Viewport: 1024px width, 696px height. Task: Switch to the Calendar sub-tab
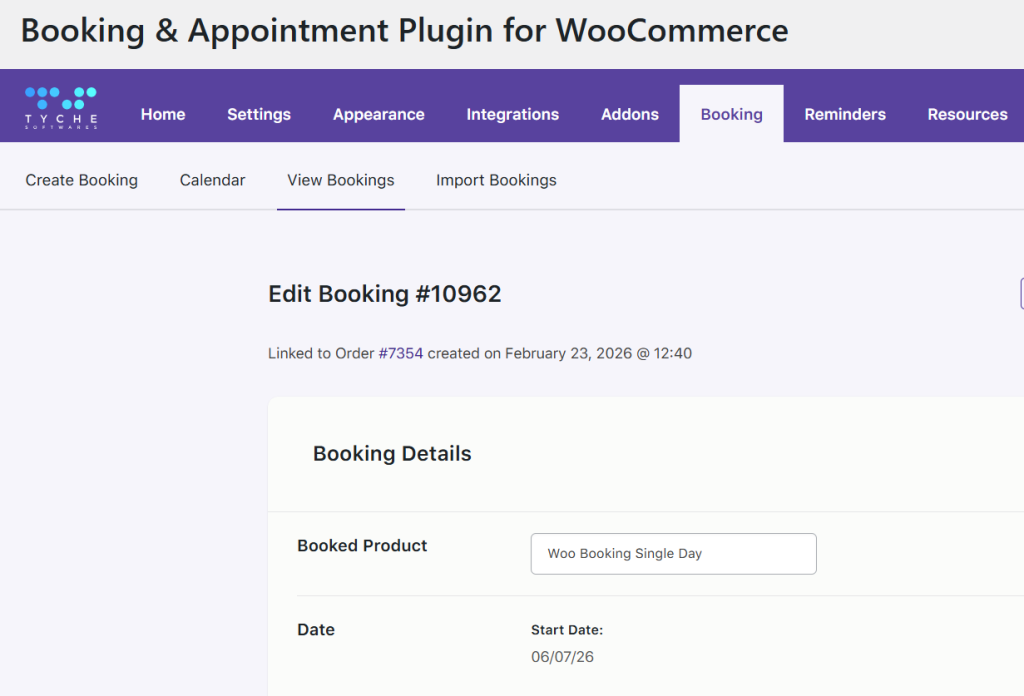(x=213, y=180)
